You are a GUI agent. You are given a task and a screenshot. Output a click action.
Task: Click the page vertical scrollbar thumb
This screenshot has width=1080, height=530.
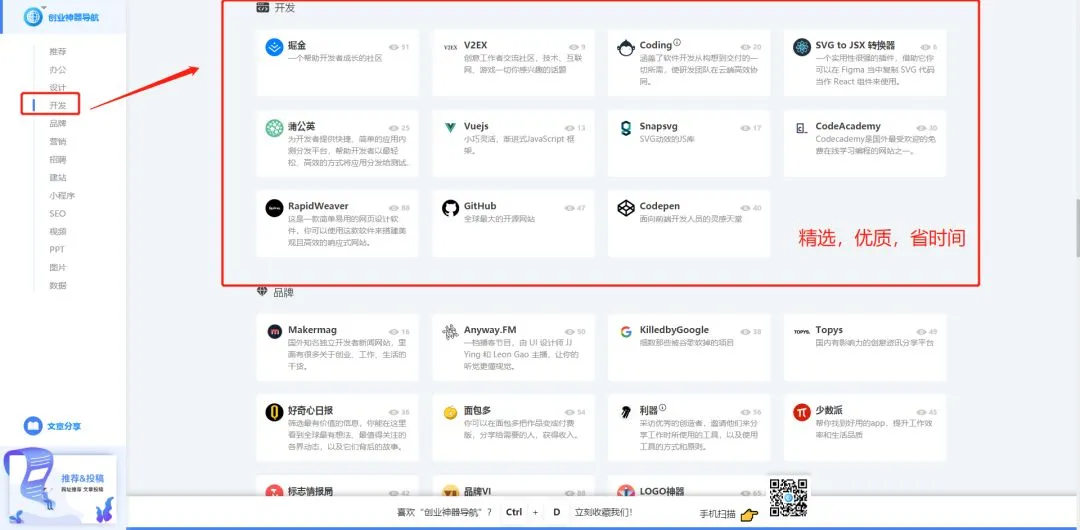point(1077,228)
